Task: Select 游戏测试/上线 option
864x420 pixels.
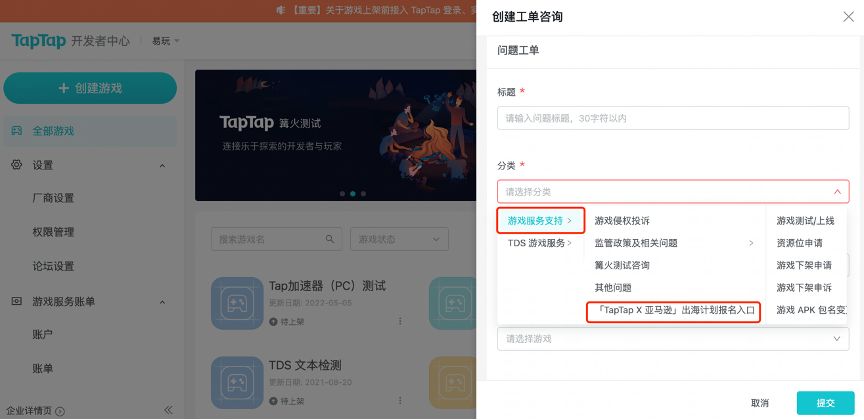Action: point(806,221)
